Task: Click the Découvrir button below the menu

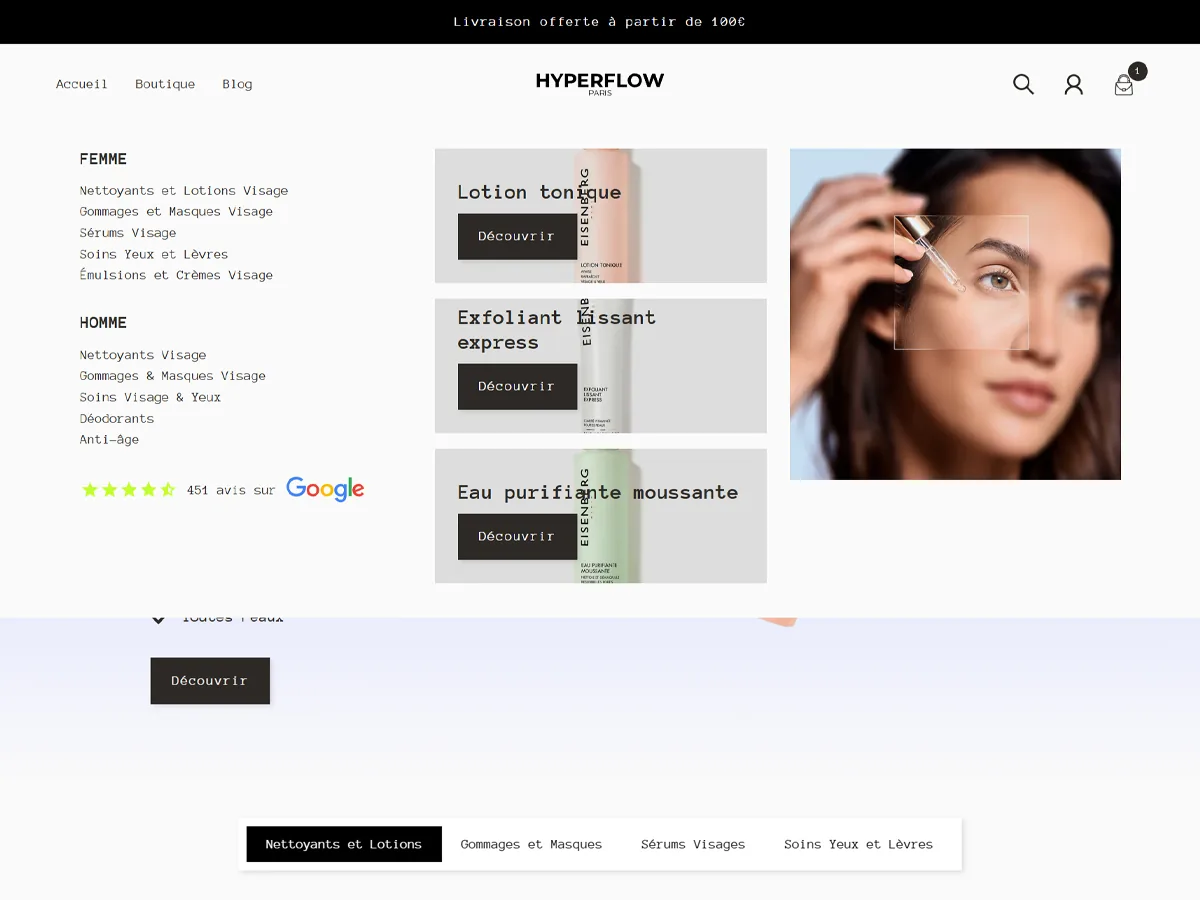Action: pyautogui.click(x=210, y=680)
